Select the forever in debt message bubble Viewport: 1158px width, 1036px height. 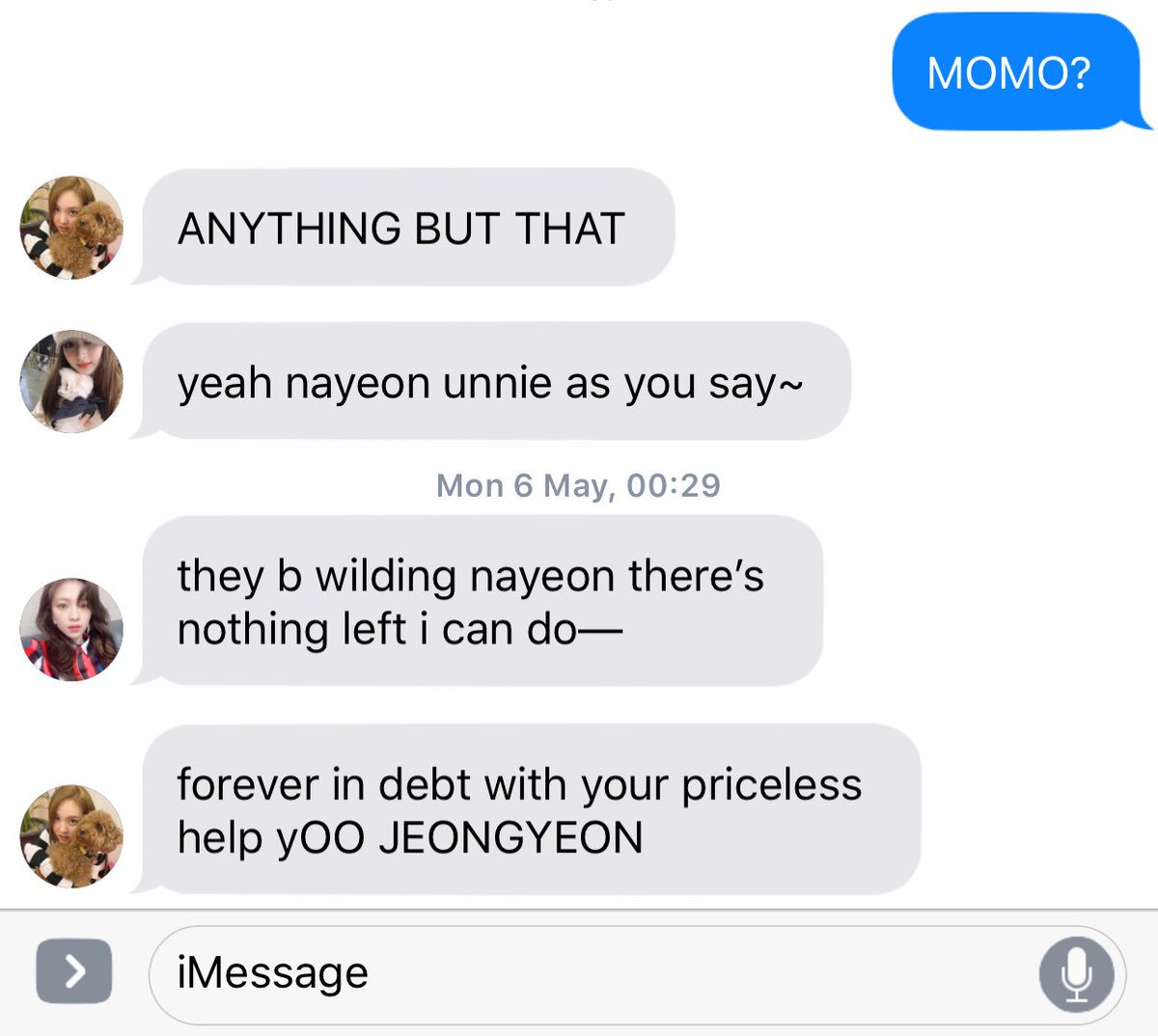(x=526, y=809)
